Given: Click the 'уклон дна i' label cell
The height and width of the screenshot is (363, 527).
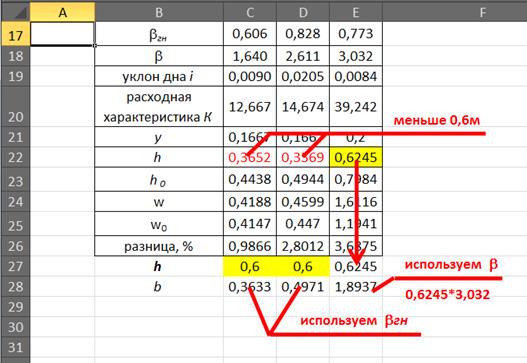Looking at the screenshot, I should pos(159,76).
